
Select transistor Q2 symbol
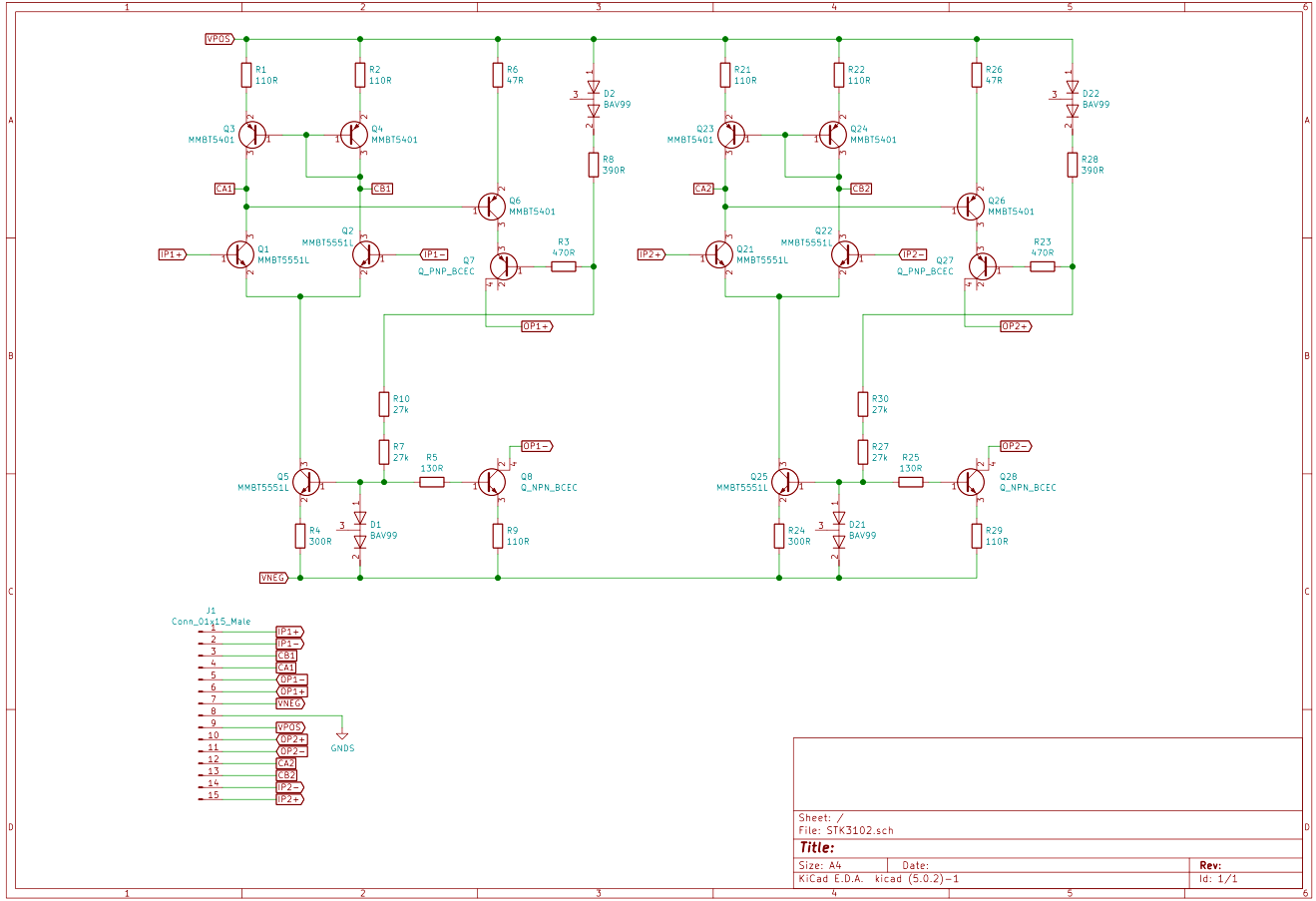click(366, 254)
